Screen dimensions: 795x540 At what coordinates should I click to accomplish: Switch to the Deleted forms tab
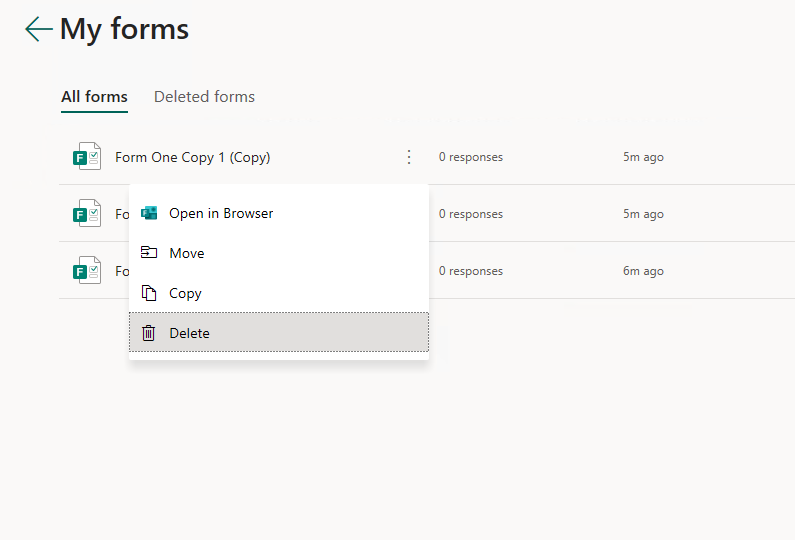coord(204,97)
